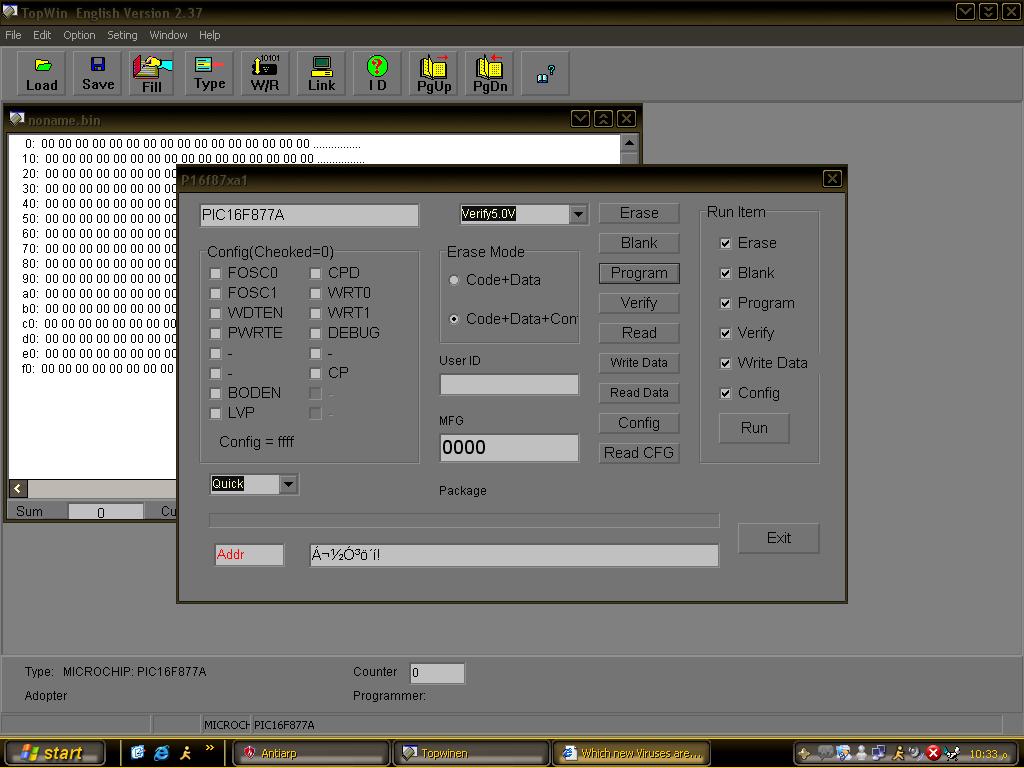Toggle the FOSC1 config checkbox
The height and width of the screenshot is (768, 1024).
pyautogui.click(x=215, y=293)
